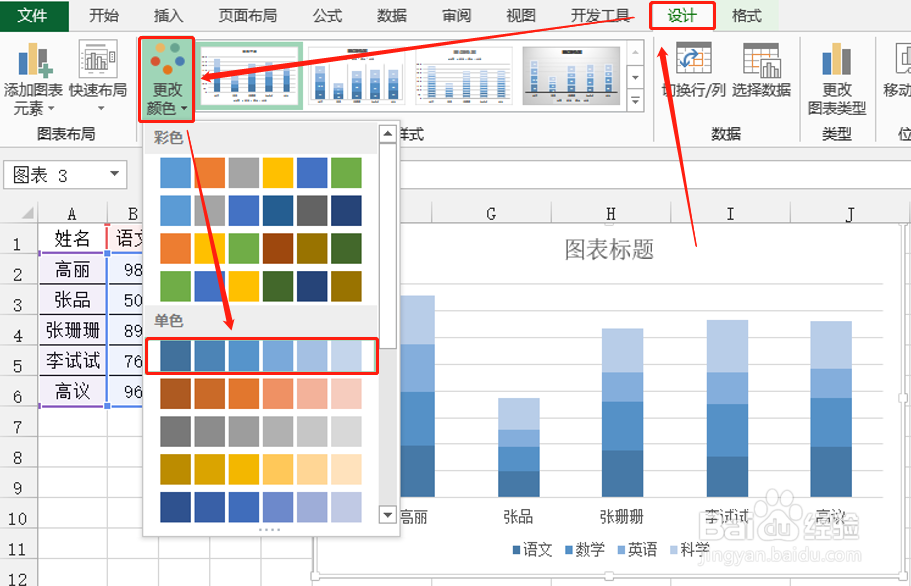Select the 语文 legend entry on chart
This screenshot has width=911, height=586.
537,549
